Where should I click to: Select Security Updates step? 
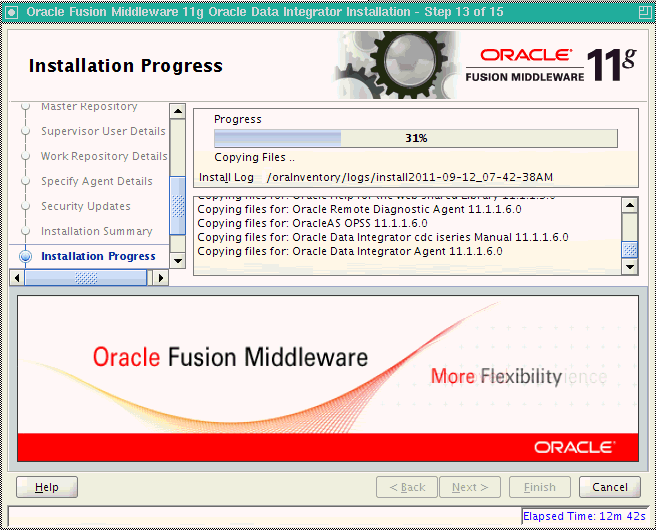point(86,206)
